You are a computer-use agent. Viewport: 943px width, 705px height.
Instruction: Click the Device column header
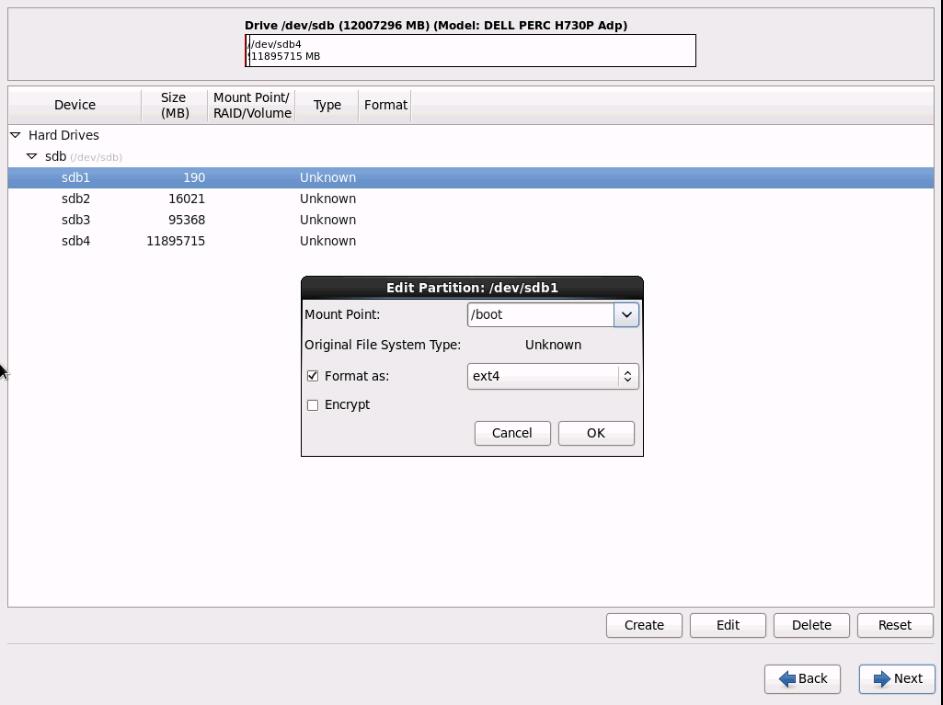pyautogui.click(x=75, y=106)
